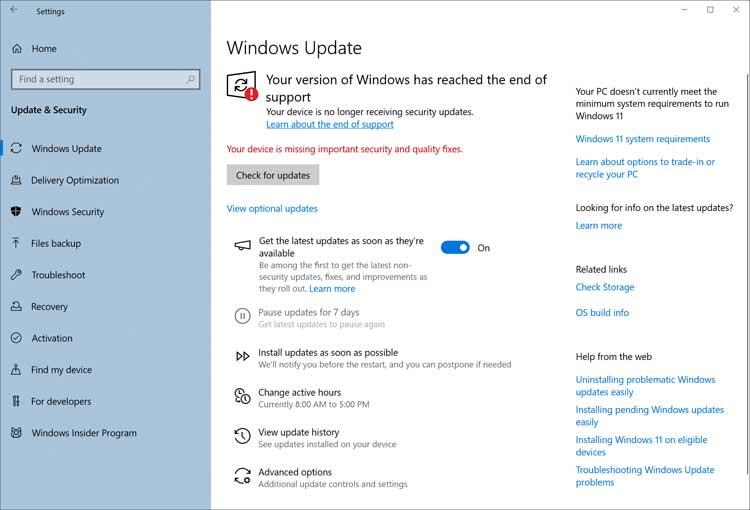The width and height of the screenshot is (750, 510).
Task: Click Learn more under latest updates info
Action: [x=598, y=225]
